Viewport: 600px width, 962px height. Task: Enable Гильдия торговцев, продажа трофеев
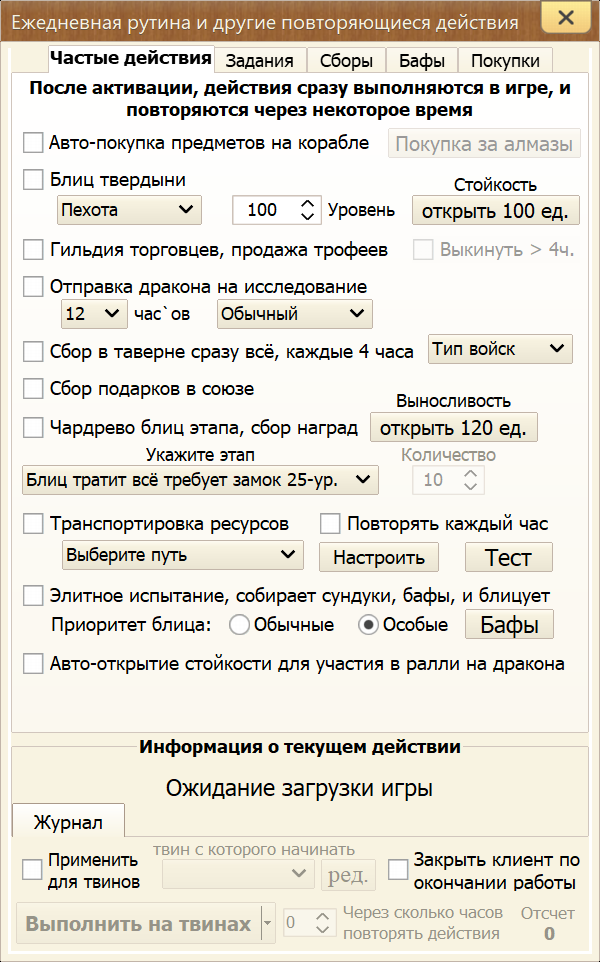(x=33, y=250)
